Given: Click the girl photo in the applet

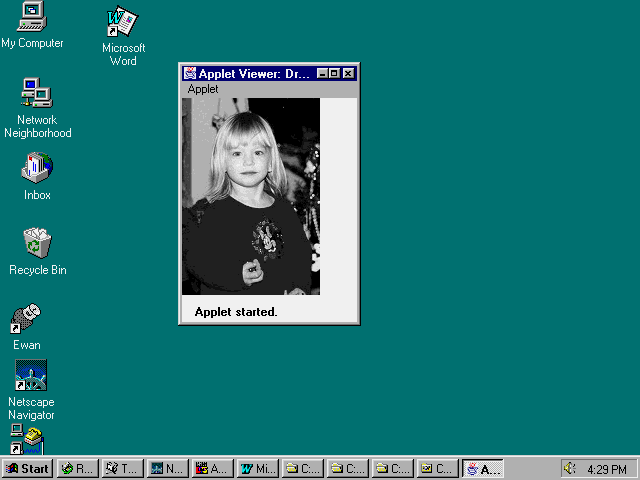Looking at the screenshot, I should [251, 196].
